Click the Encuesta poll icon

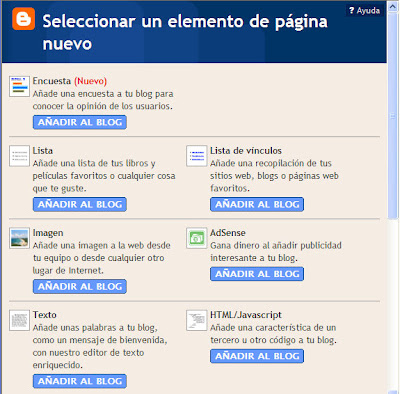pyautogui.click(x=19, y=86)
